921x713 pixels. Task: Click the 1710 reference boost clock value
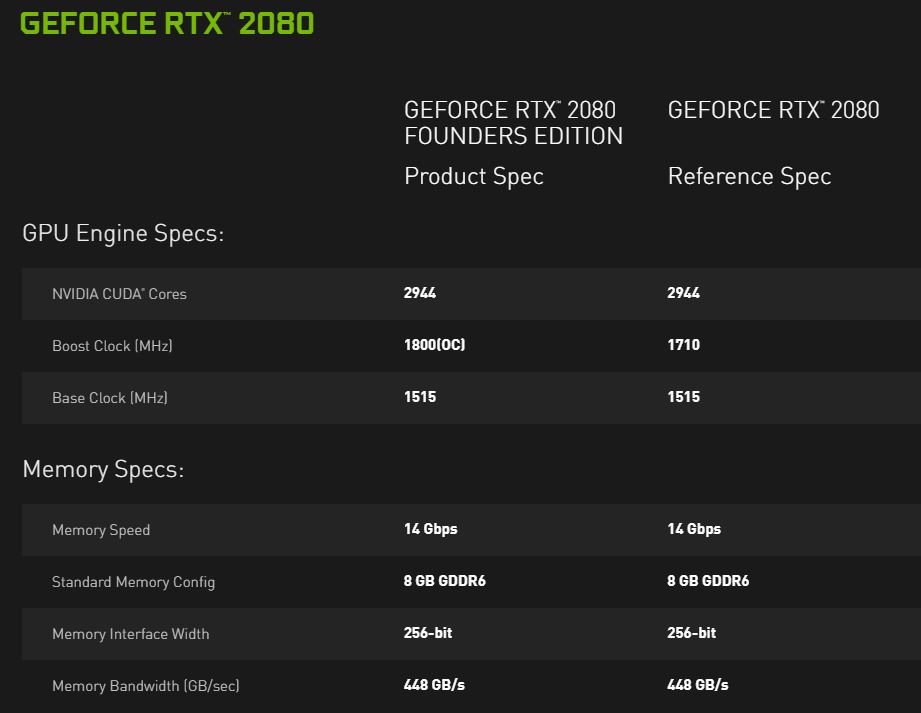click(x=683, y=345)
